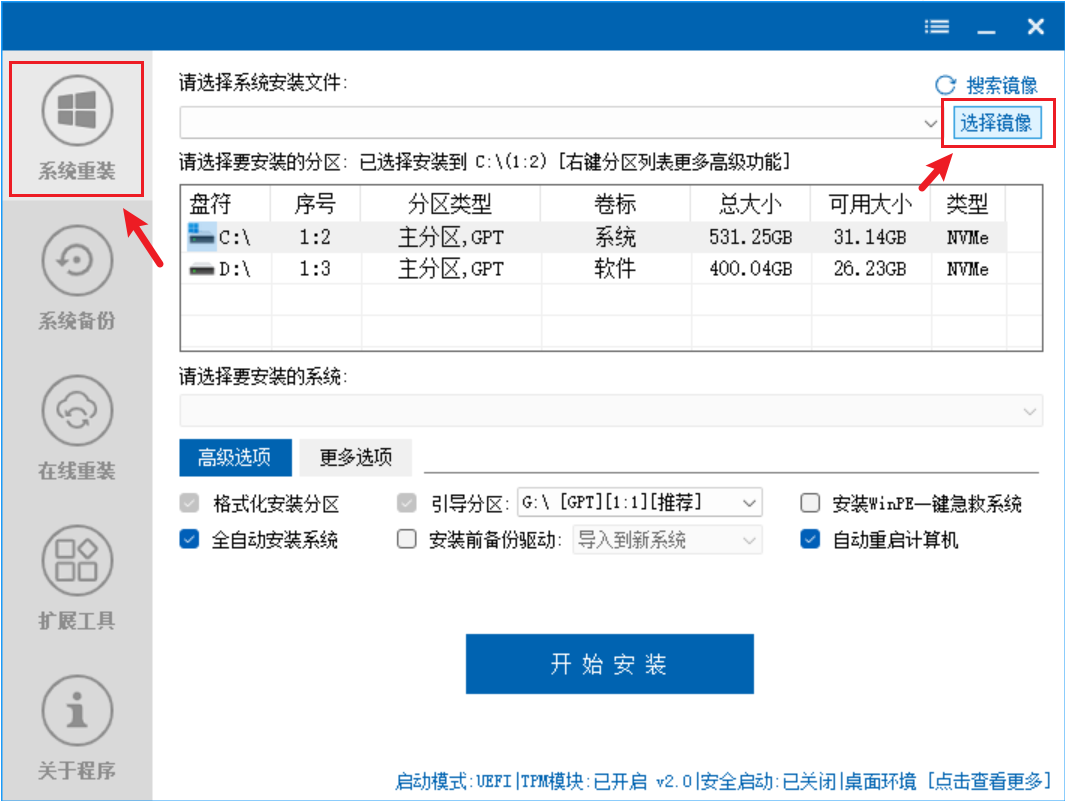Open the menu list icon in title bar

[x=936, y=27]
